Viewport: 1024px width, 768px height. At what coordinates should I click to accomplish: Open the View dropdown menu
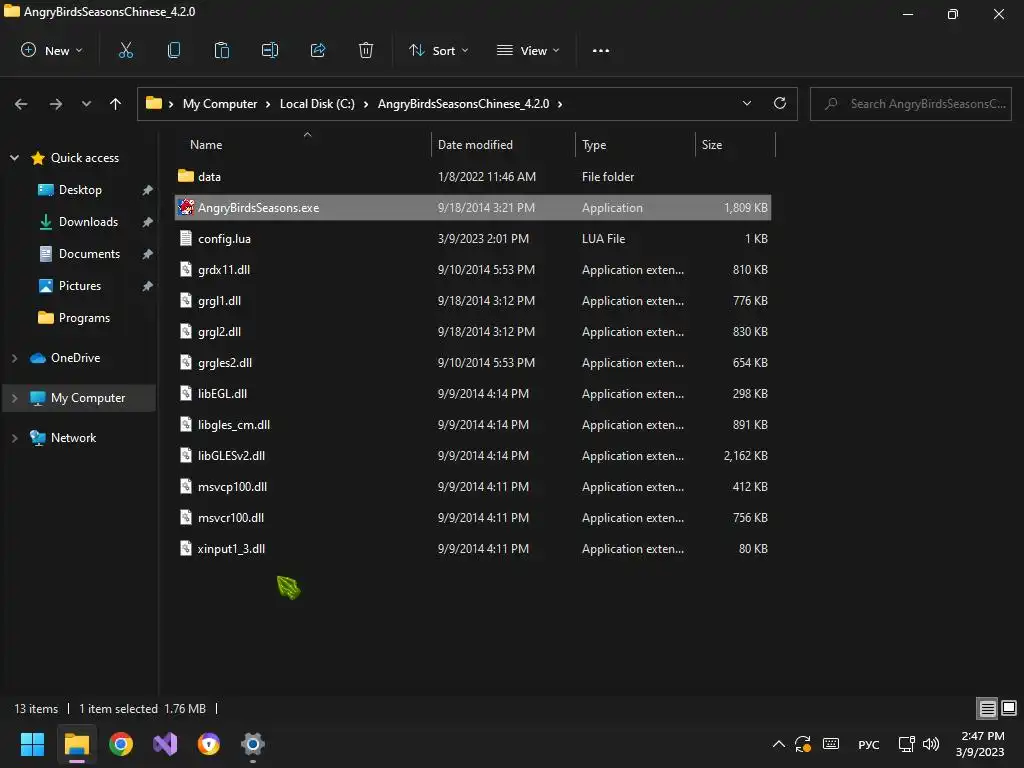pos(528,50)
